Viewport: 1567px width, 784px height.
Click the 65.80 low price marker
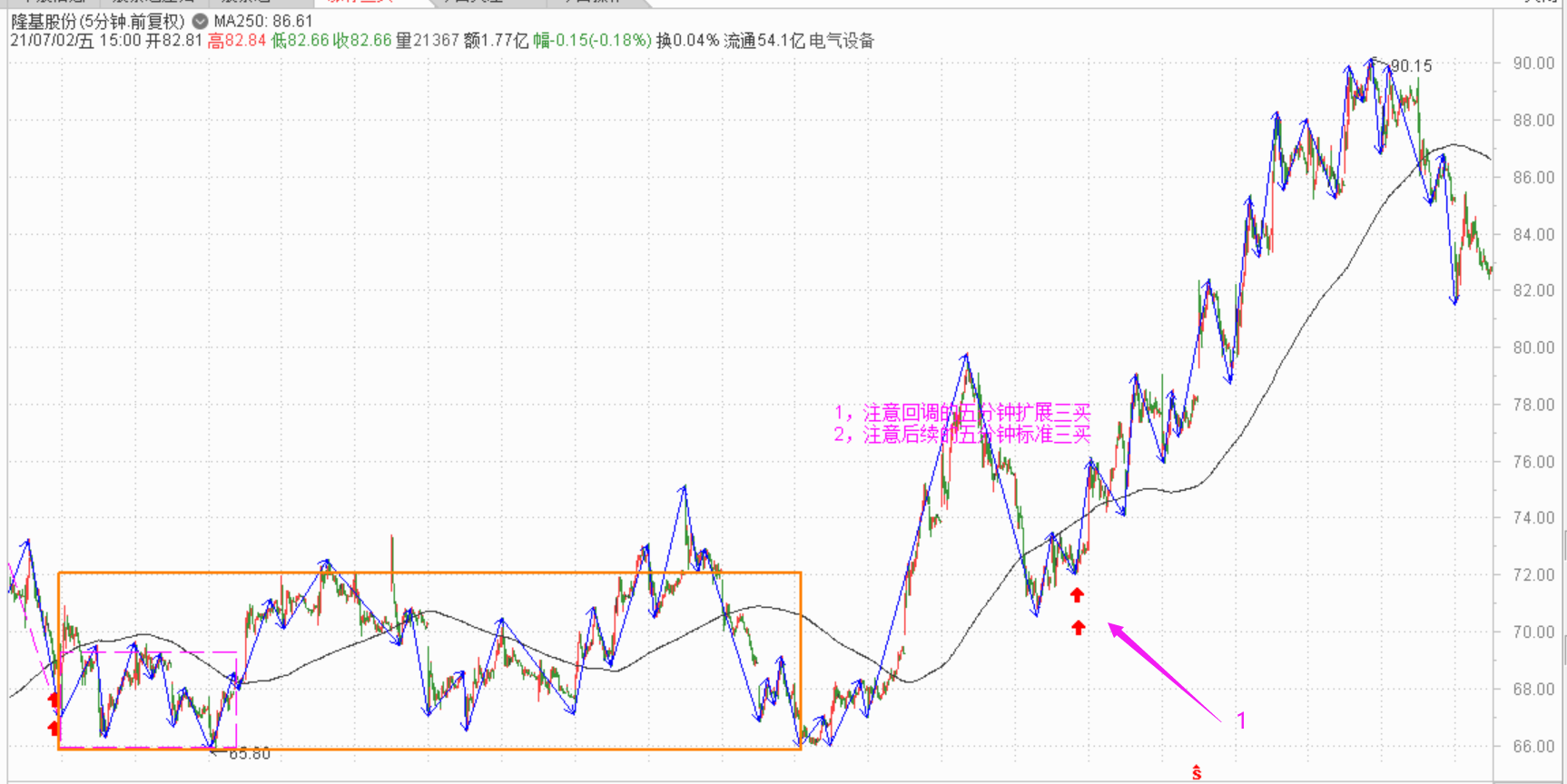(249, 754)
